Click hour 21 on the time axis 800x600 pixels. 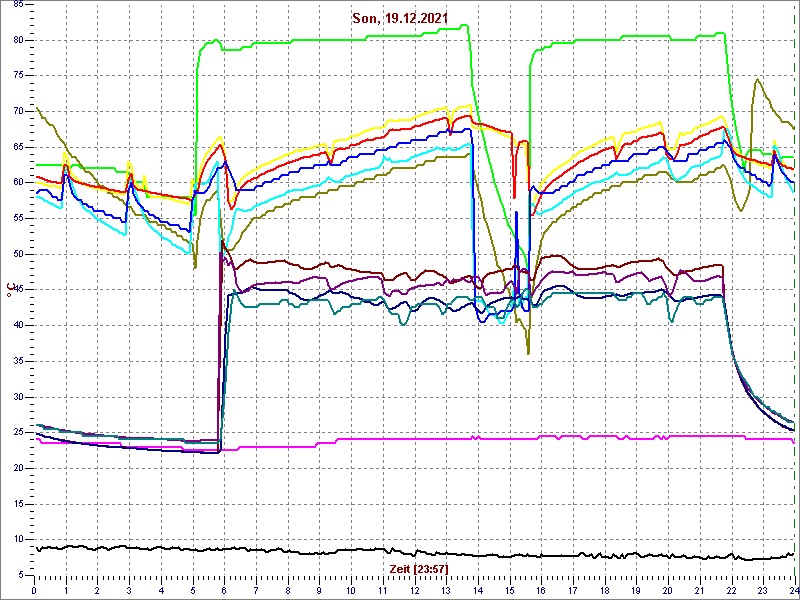[699, 589]
